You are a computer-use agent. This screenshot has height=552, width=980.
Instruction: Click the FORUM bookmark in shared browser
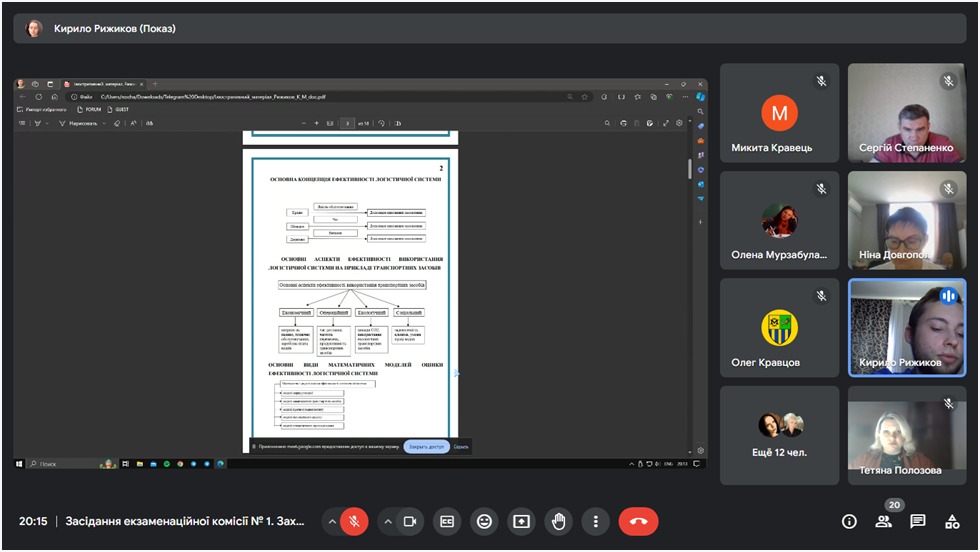coord(89,109)
